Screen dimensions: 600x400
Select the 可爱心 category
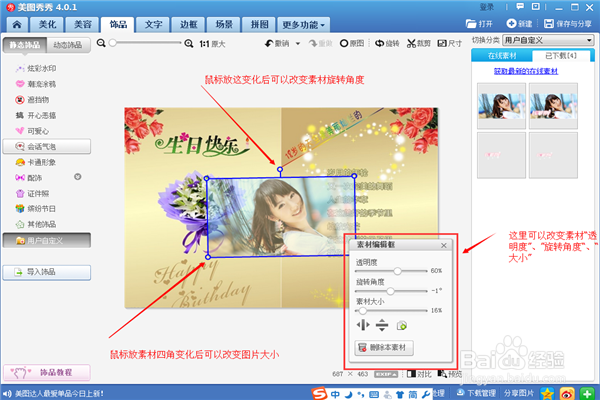pos(32,131)
